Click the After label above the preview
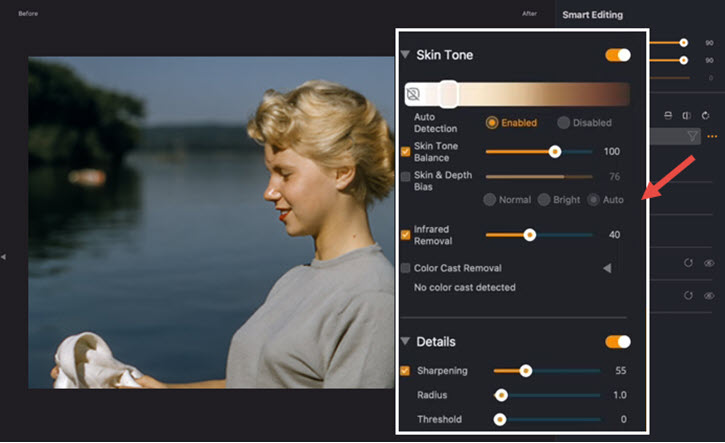Screen dimensions: 725x443 point(529,13)
